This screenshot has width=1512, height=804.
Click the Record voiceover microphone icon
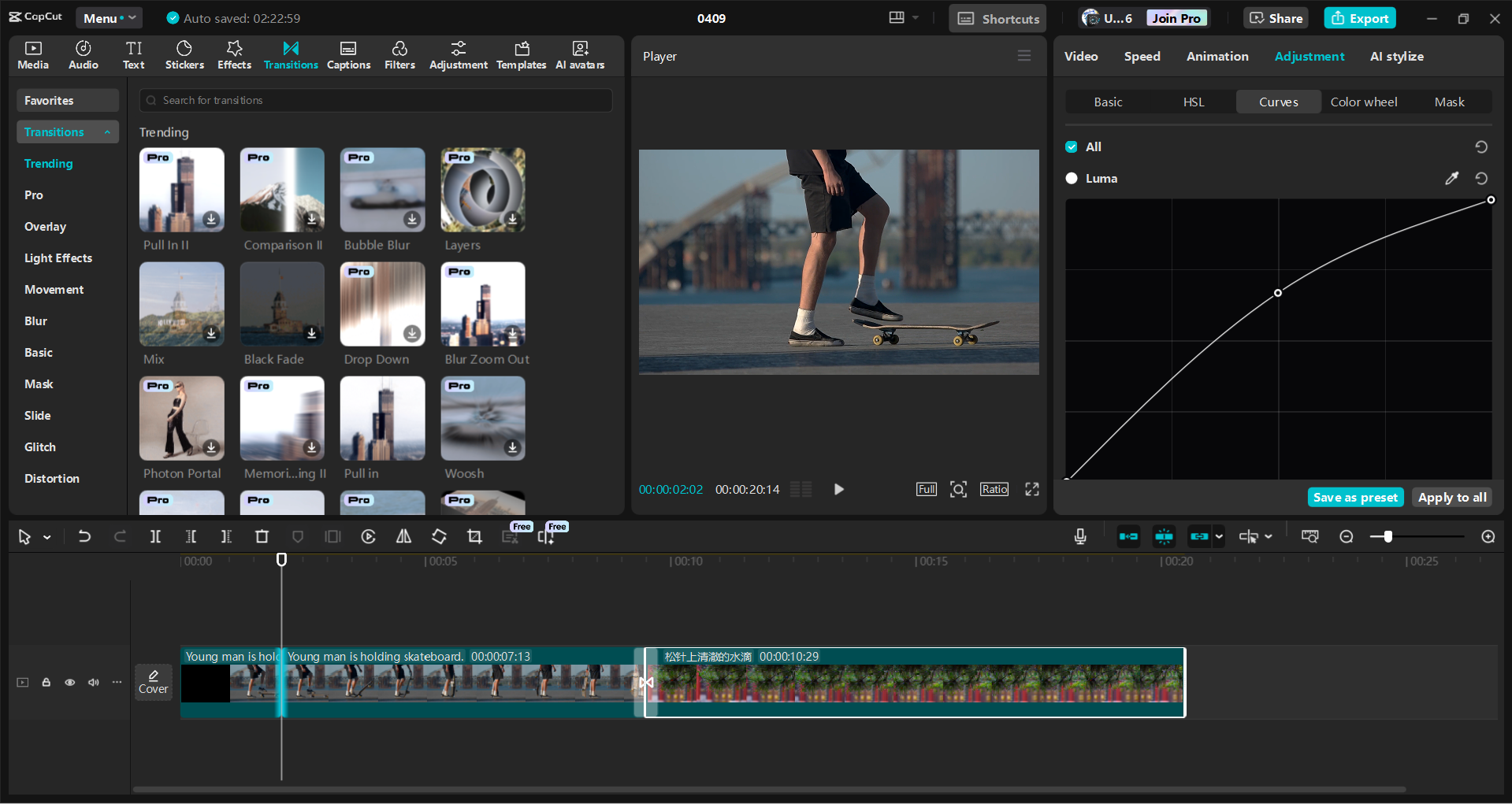tap(1079, 536)
